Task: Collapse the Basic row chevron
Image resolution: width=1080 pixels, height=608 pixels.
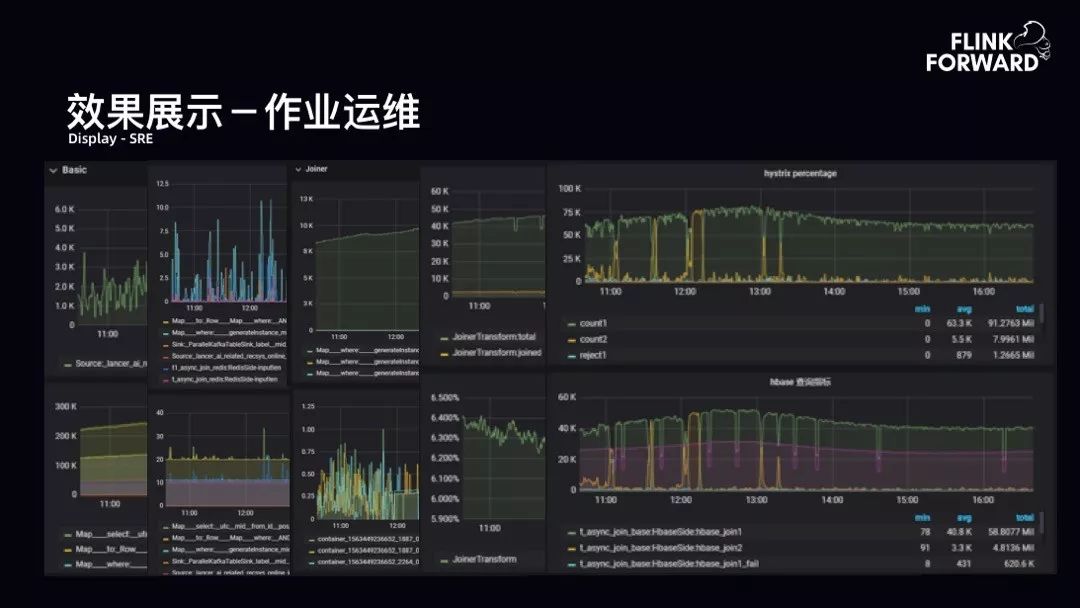Action: click(x=53, y=170)
